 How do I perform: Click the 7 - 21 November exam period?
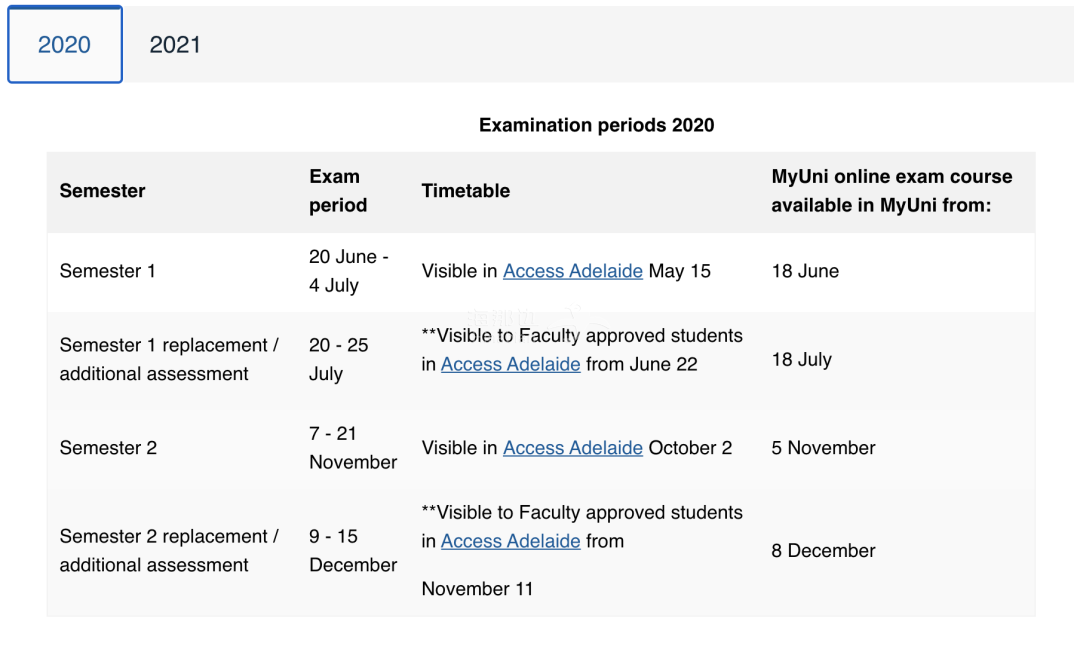coord(353,449)
